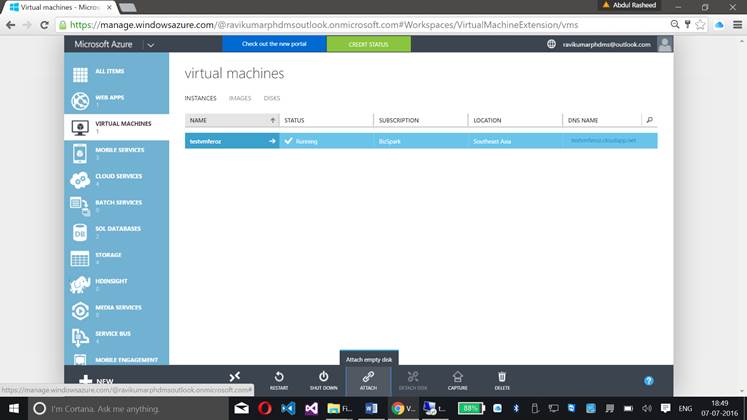Search the virtual machines table
Viewport: 747px width, 420px height.
(649, 120)
